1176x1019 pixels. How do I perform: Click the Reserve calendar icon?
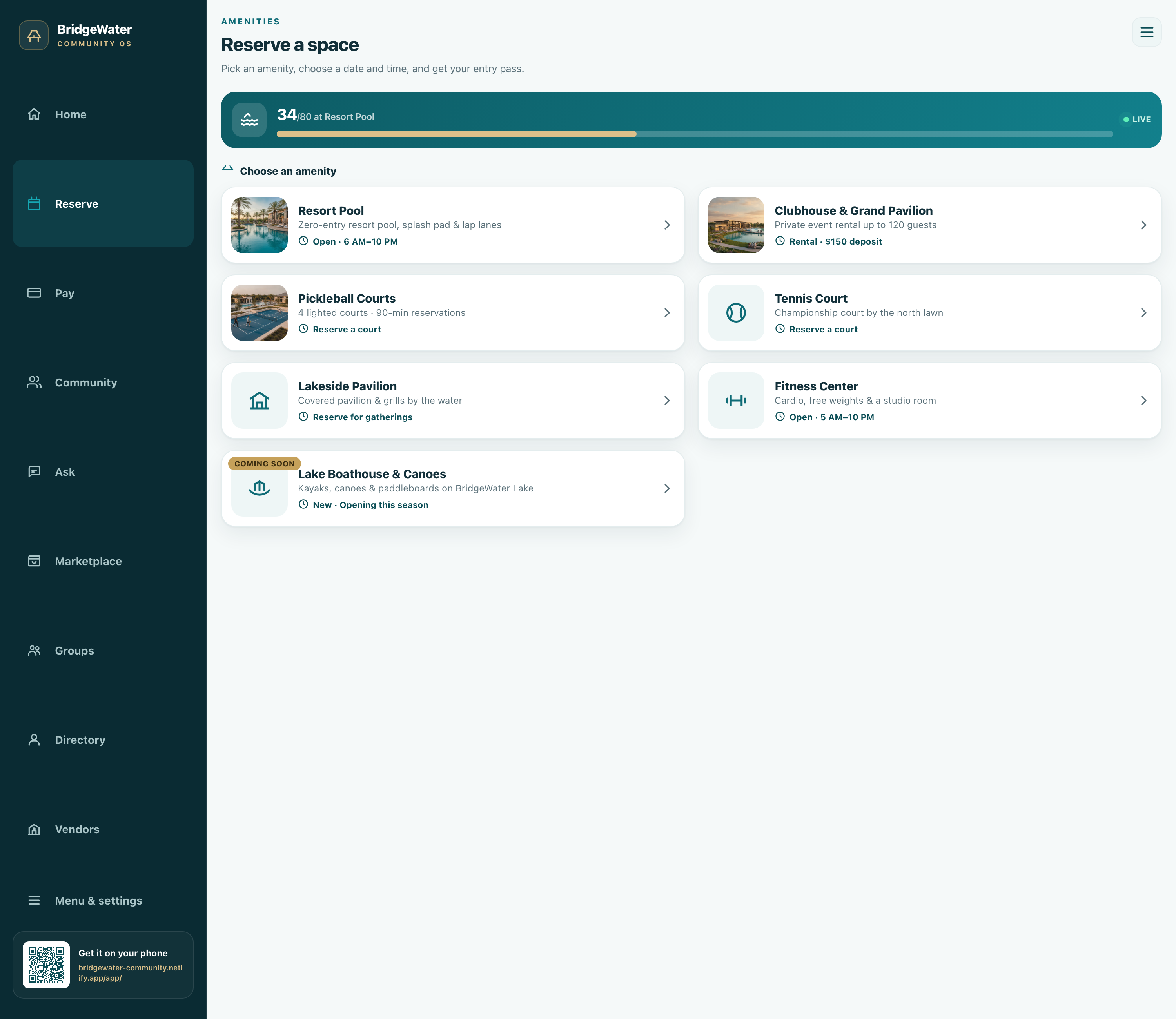point(34,203)
